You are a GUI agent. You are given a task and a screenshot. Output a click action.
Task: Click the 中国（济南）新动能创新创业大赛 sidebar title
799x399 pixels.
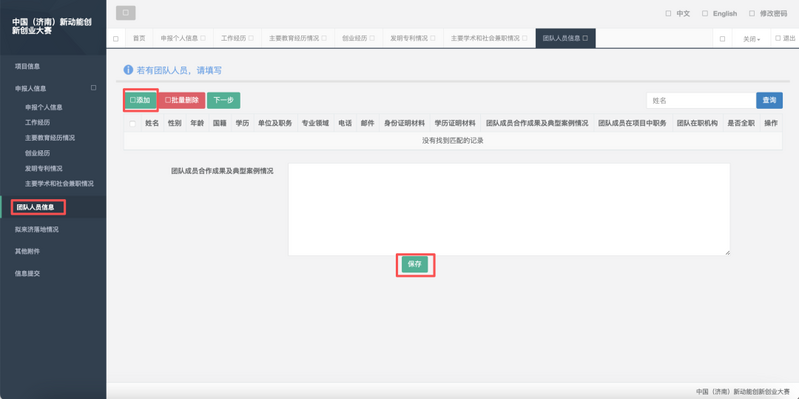point(51,26)
